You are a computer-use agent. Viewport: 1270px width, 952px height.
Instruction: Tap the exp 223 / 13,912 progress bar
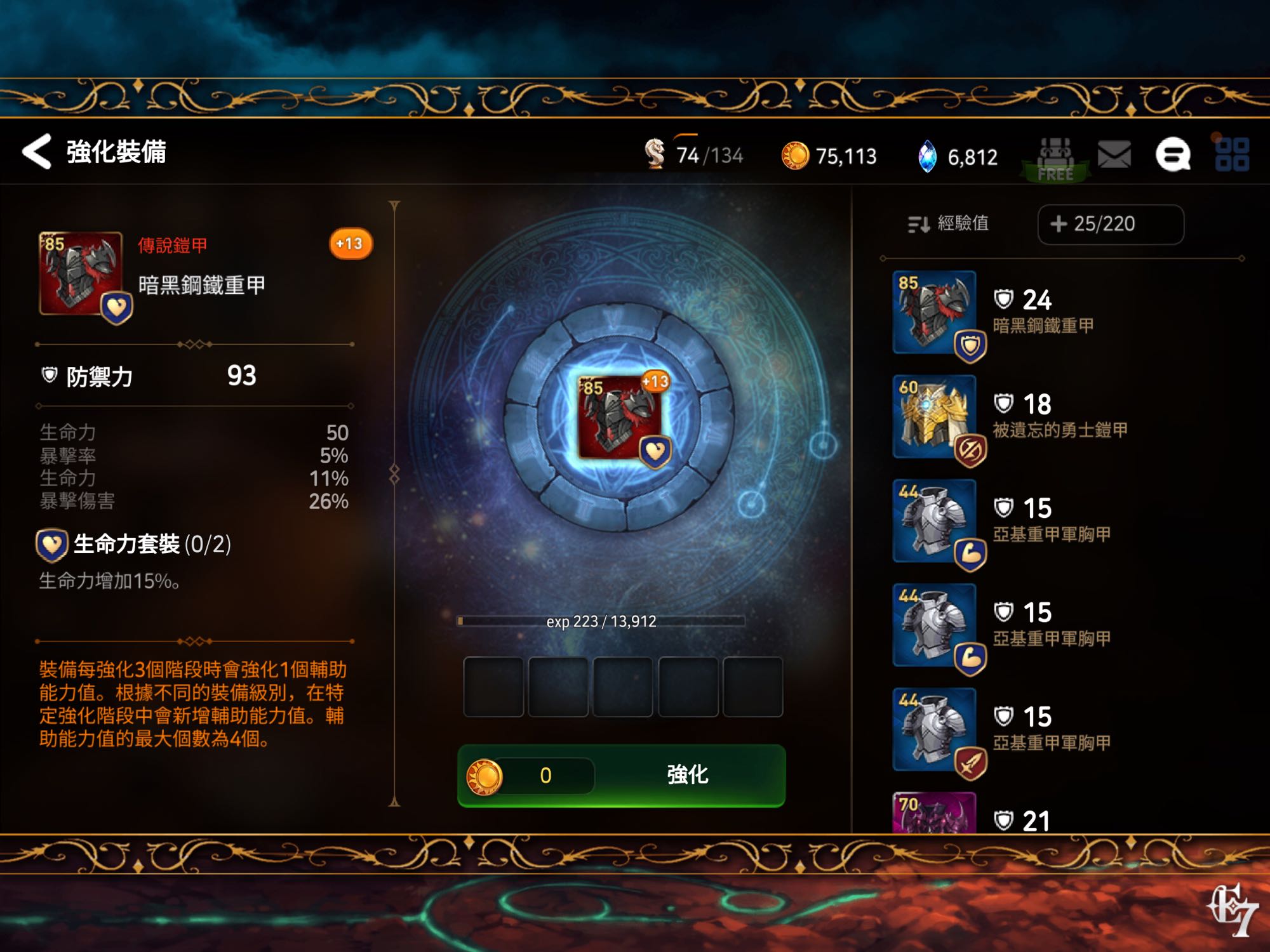pos(601,621)
